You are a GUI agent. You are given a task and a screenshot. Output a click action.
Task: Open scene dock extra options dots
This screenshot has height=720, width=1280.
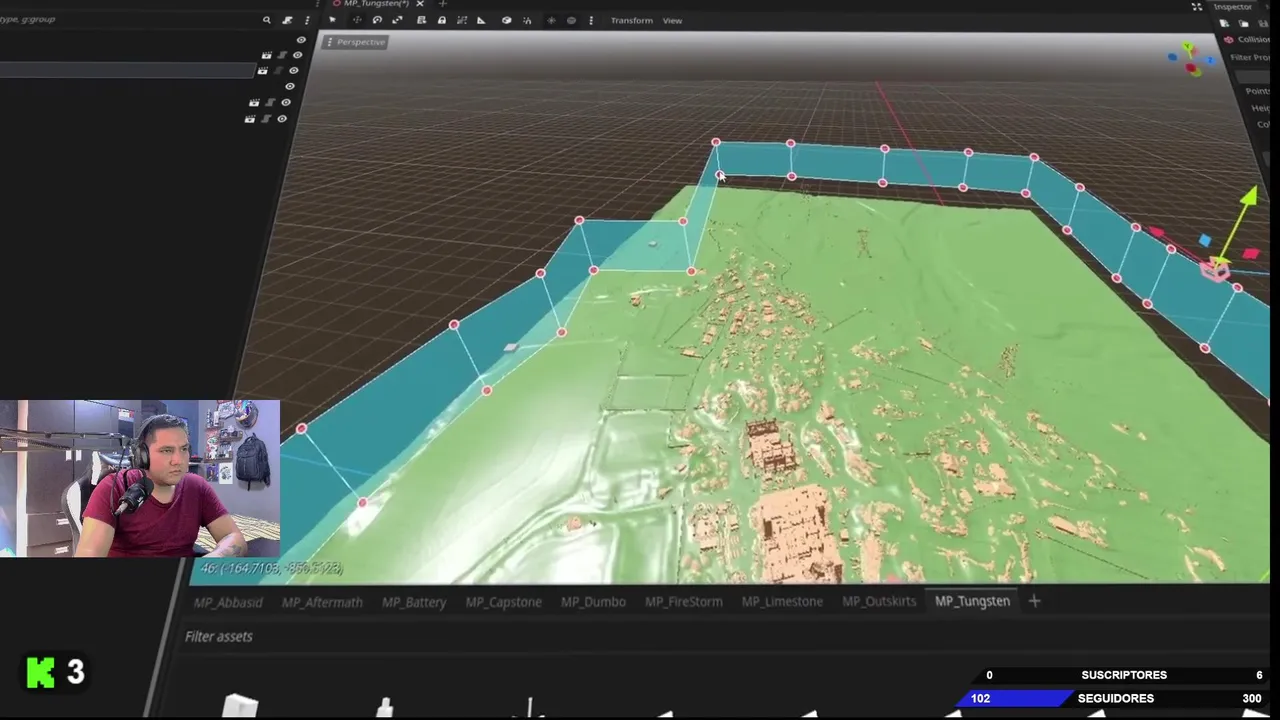coord(307,20)
